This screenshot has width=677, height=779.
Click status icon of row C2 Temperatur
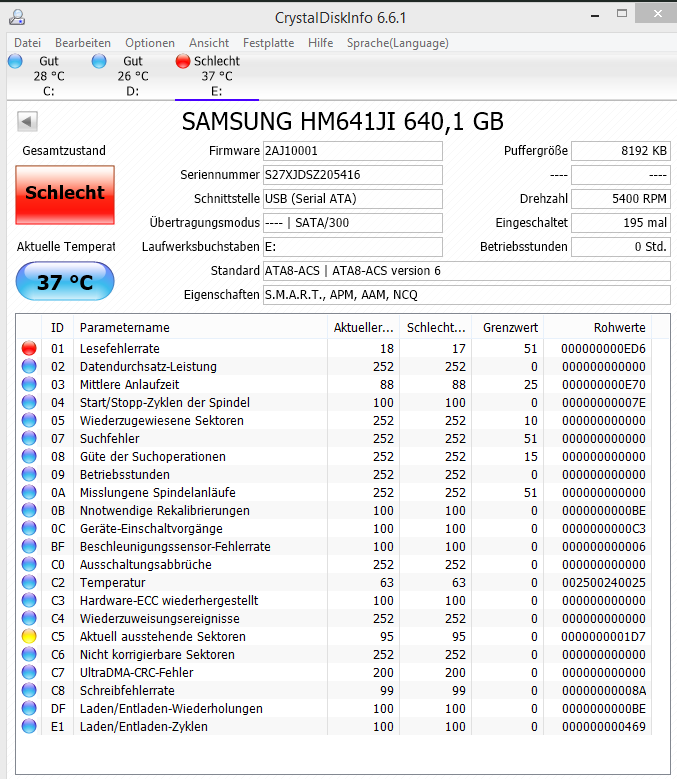(x=29, y=582)
